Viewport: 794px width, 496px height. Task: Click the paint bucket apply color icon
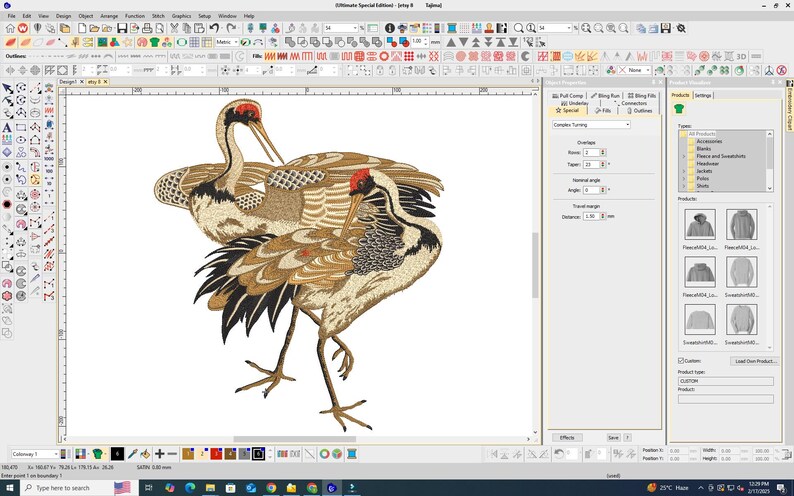(145, 454)
